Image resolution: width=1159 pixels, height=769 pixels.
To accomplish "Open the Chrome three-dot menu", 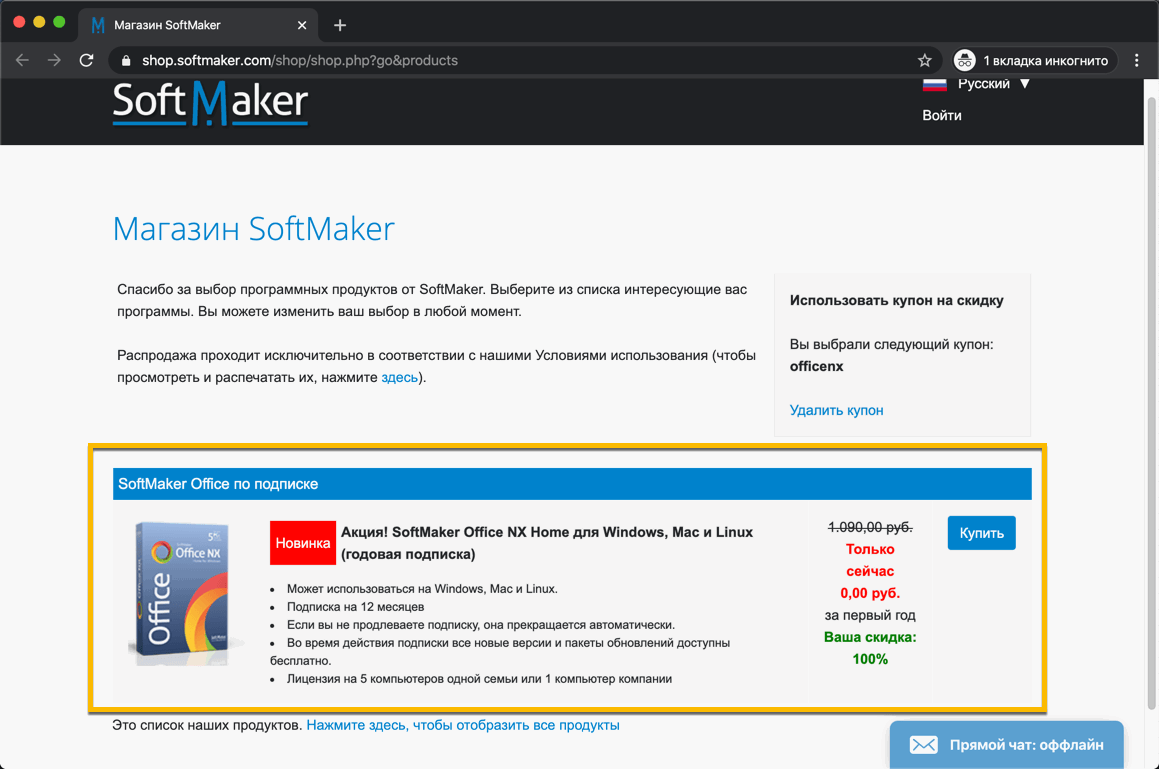I will coord(1136,61).
